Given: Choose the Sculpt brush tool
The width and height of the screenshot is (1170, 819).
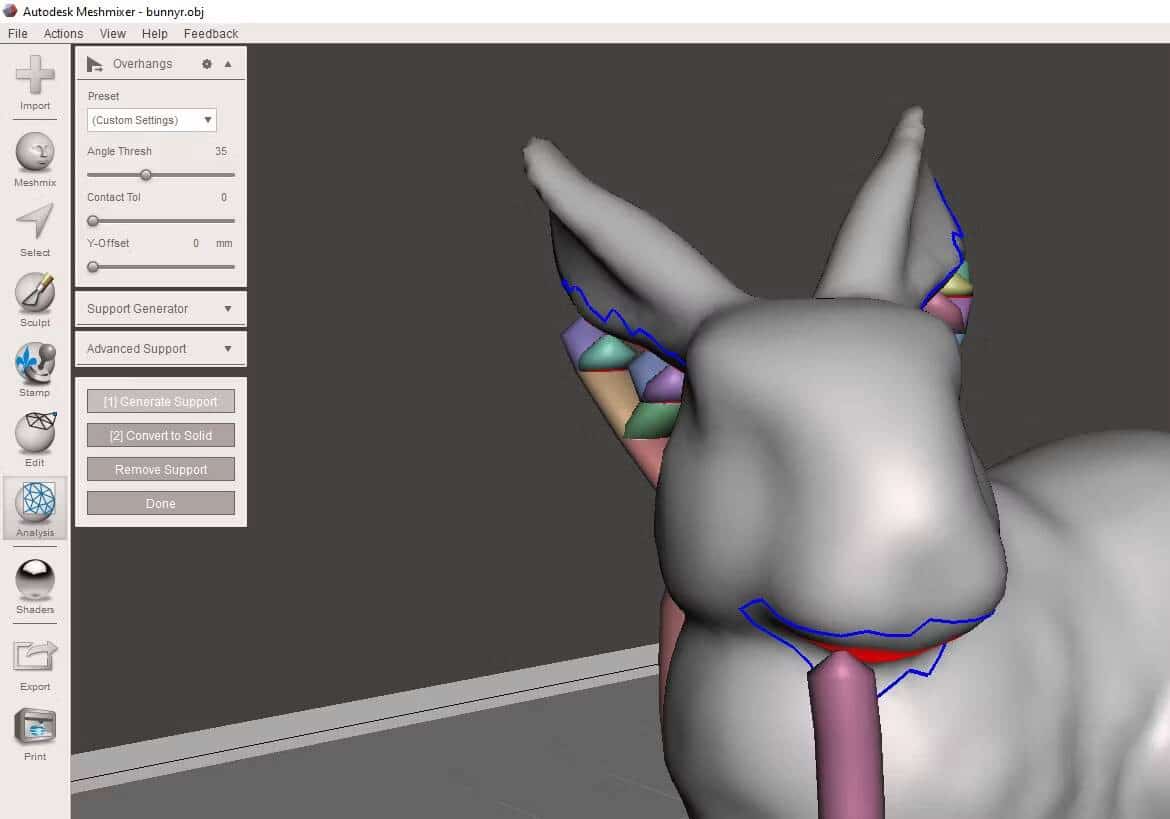Looking at the screenshot, I should click(35, 292).
